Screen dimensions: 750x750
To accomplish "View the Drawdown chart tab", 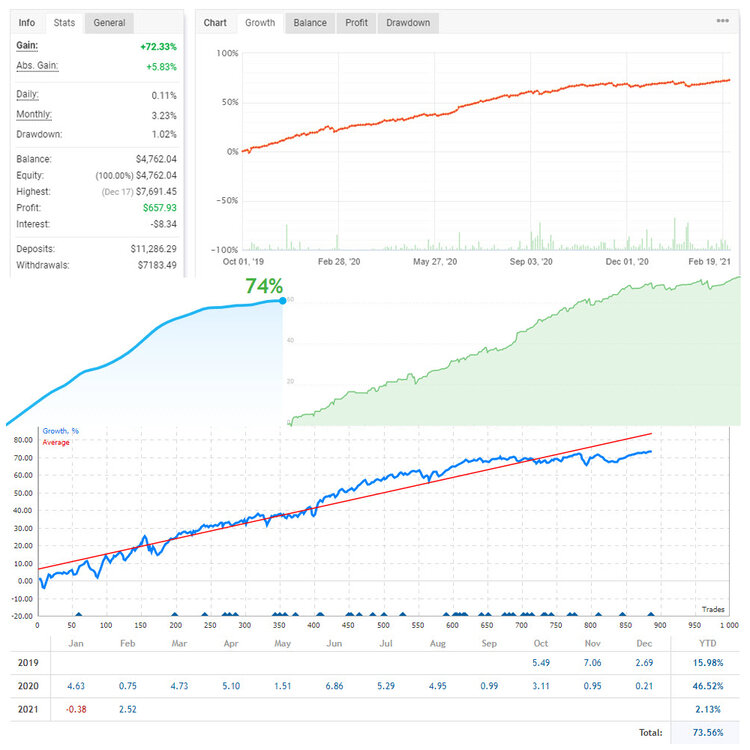I will pos(408,22).
